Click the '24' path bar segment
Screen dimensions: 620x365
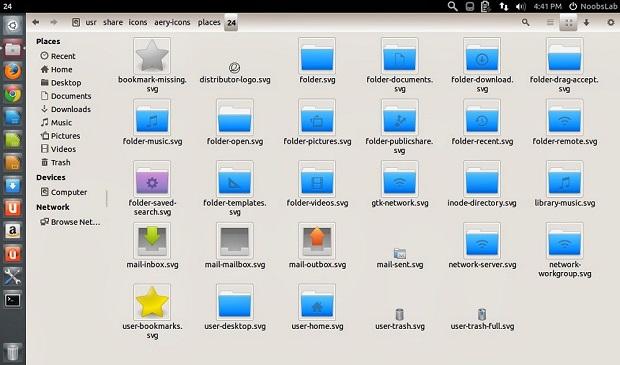pyautogui.click(x=231, y=23)
